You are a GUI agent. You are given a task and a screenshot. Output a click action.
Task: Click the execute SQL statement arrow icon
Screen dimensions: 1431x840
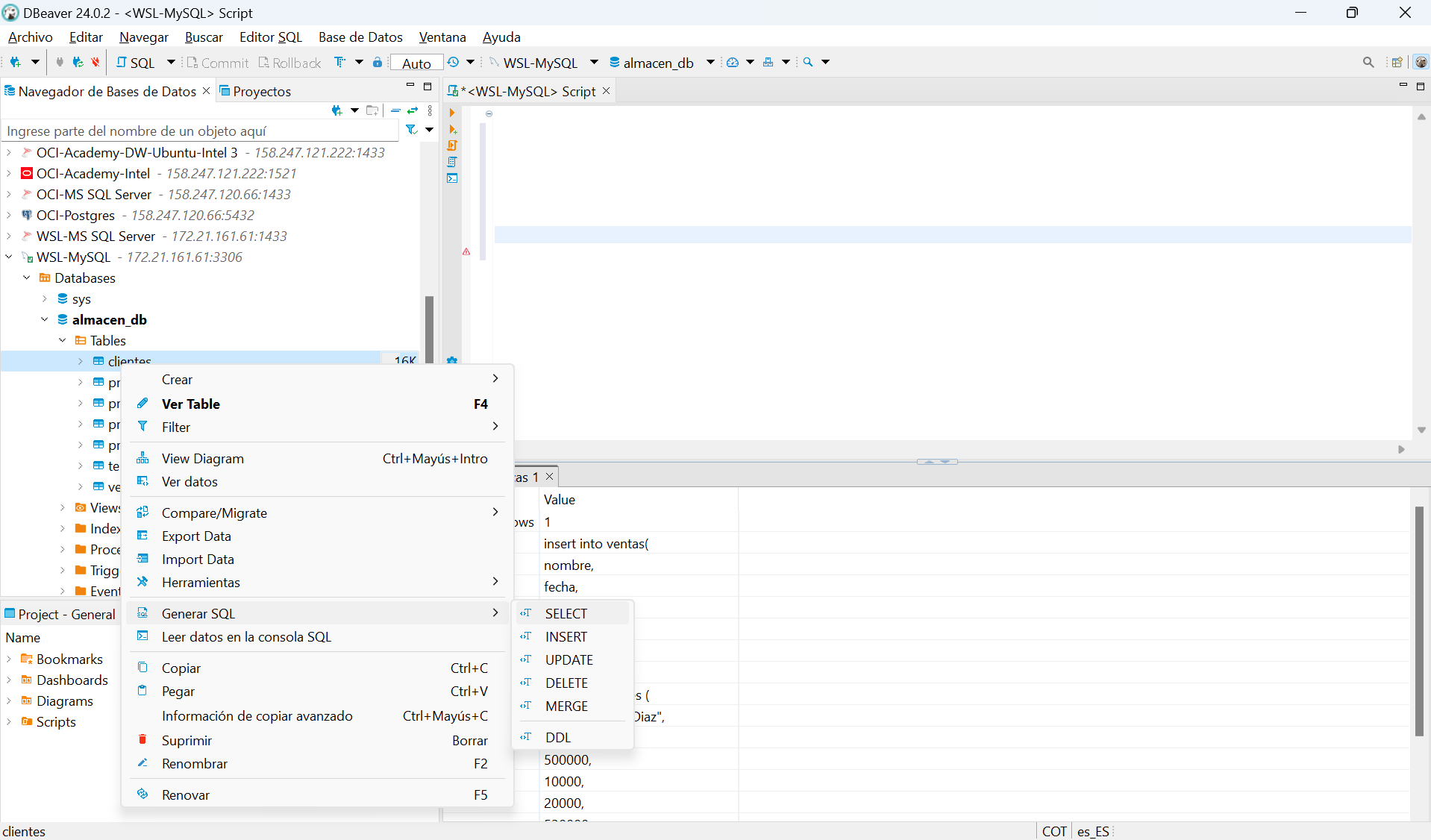click(x=452, y=113)
